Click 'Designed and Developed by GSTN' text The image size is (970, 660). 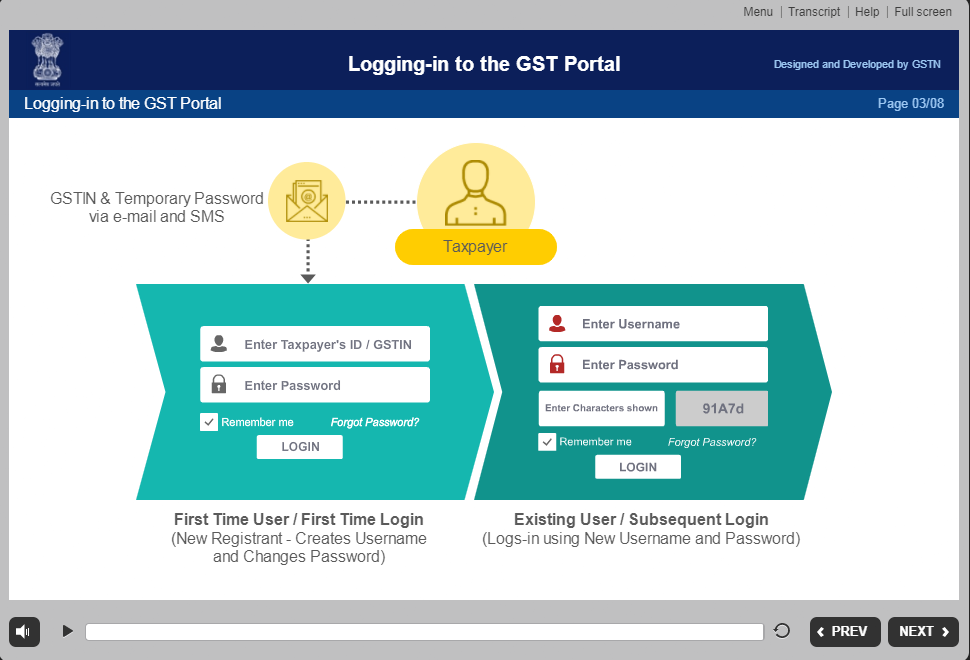click(x=857, y=64)
